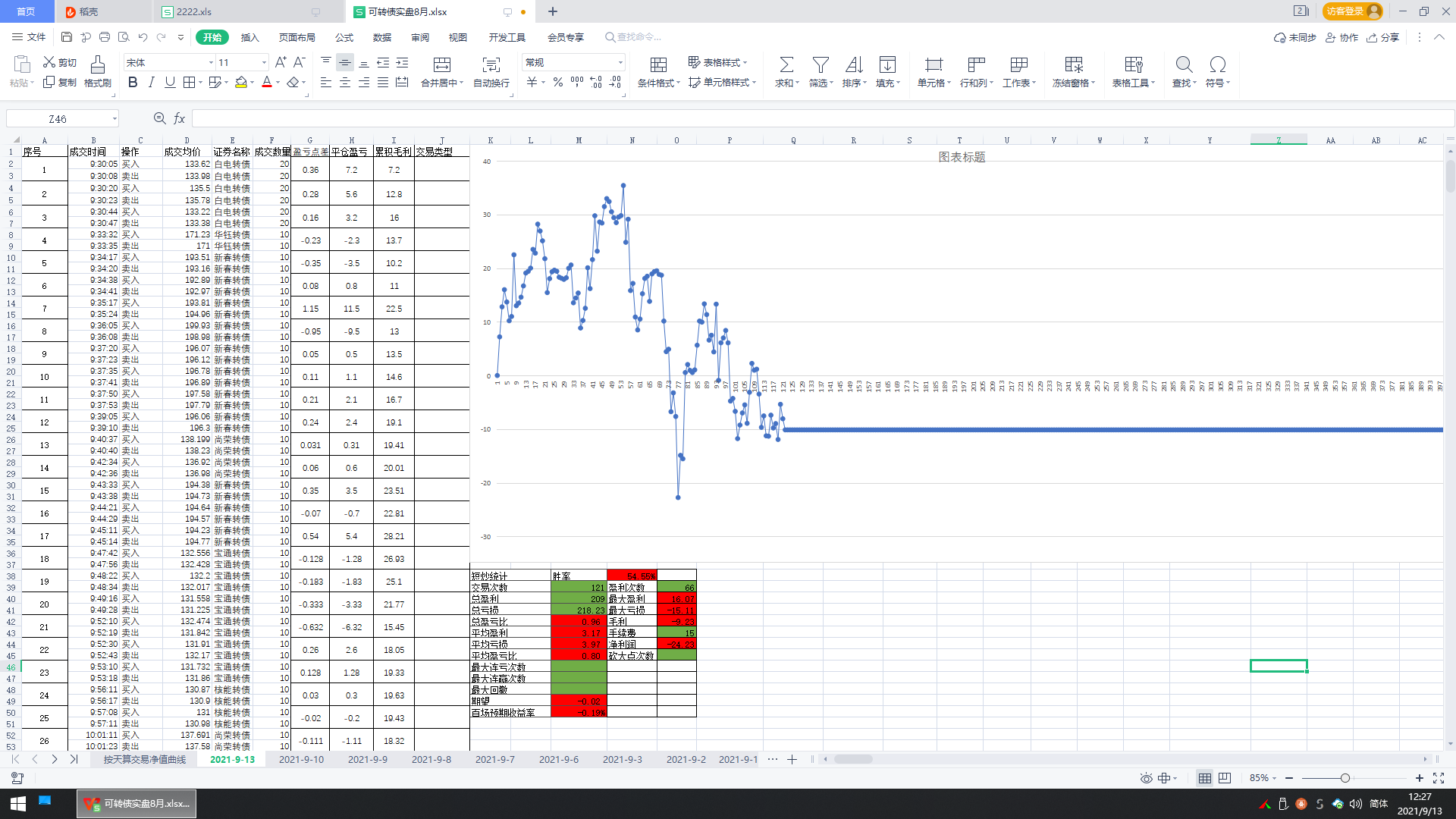Screen dimensions: 1456x819
Task: Center text horizontally
Action: (x=345, y=82)
